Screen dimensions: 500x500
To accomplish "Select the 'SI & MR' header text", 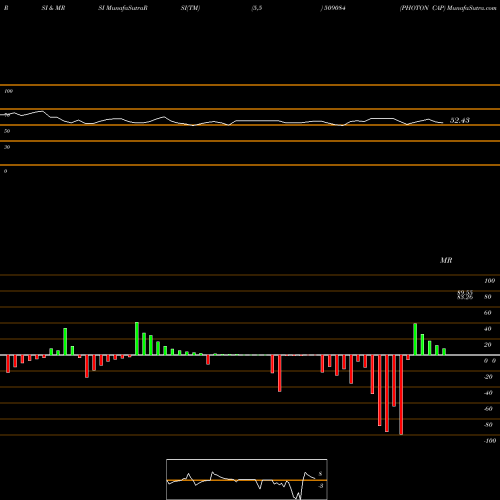I will [x=53, y=8].
